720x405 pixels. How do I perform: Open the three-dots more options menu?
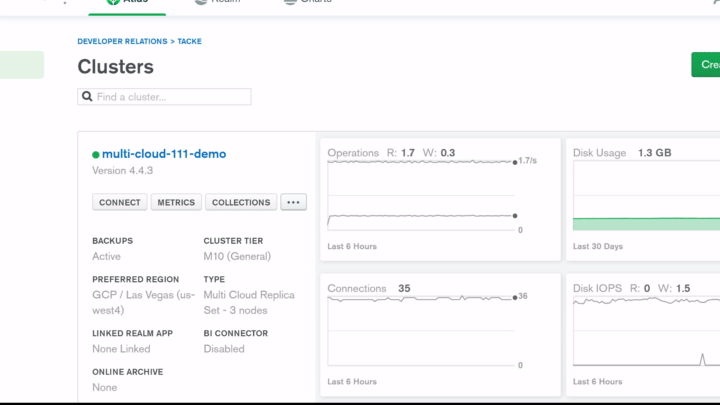pyautogui.click(x=293, y=202)
